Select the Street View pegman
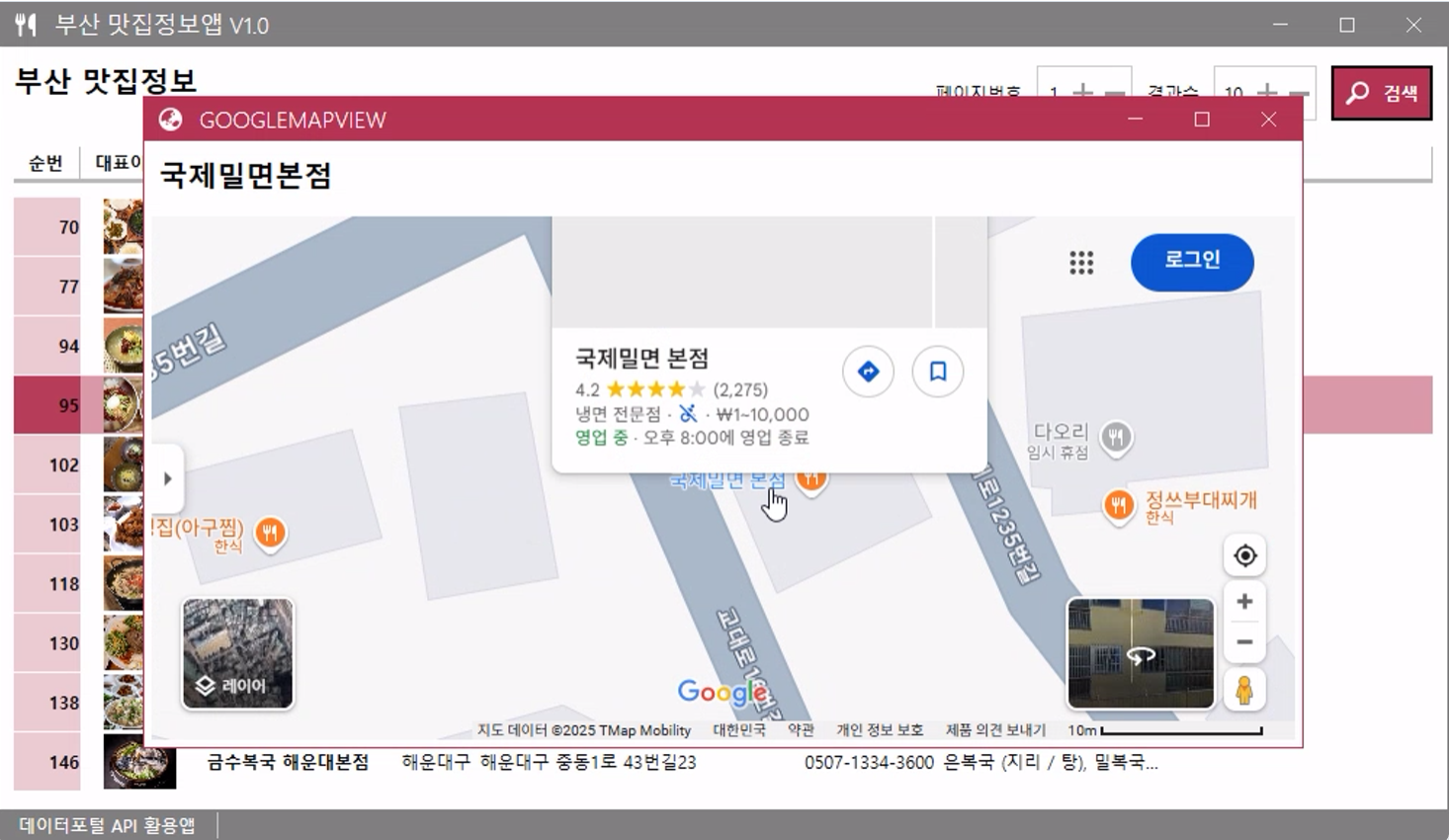 pyautogui.click(x=1244, y=689)
